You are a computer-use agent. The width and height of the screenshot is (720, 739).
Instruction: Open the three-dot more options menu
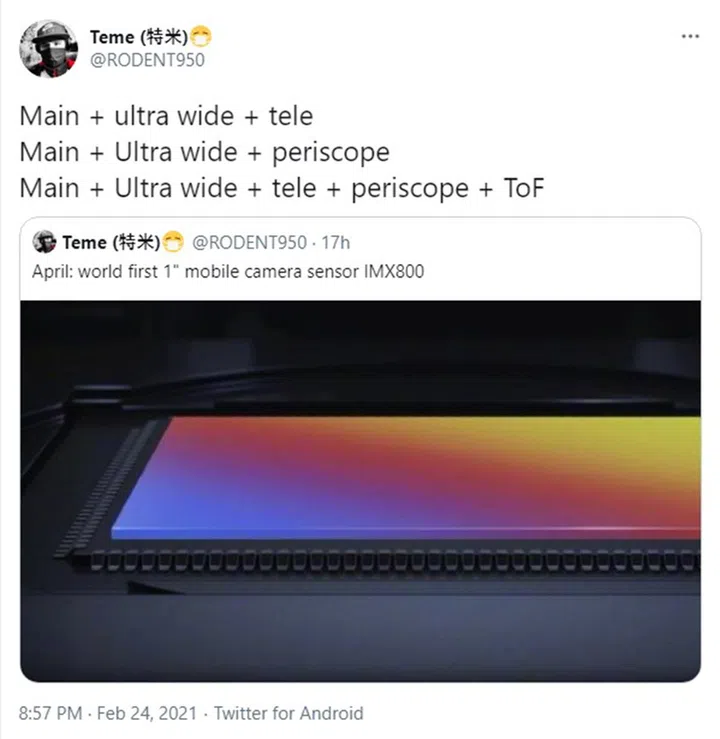tap(690, 36)
